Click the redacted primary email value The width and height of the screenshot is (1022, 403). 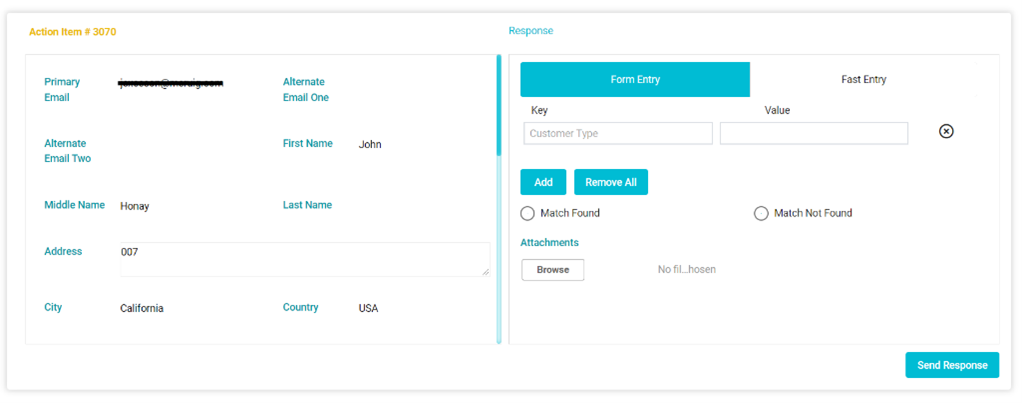tap(171, 83)
